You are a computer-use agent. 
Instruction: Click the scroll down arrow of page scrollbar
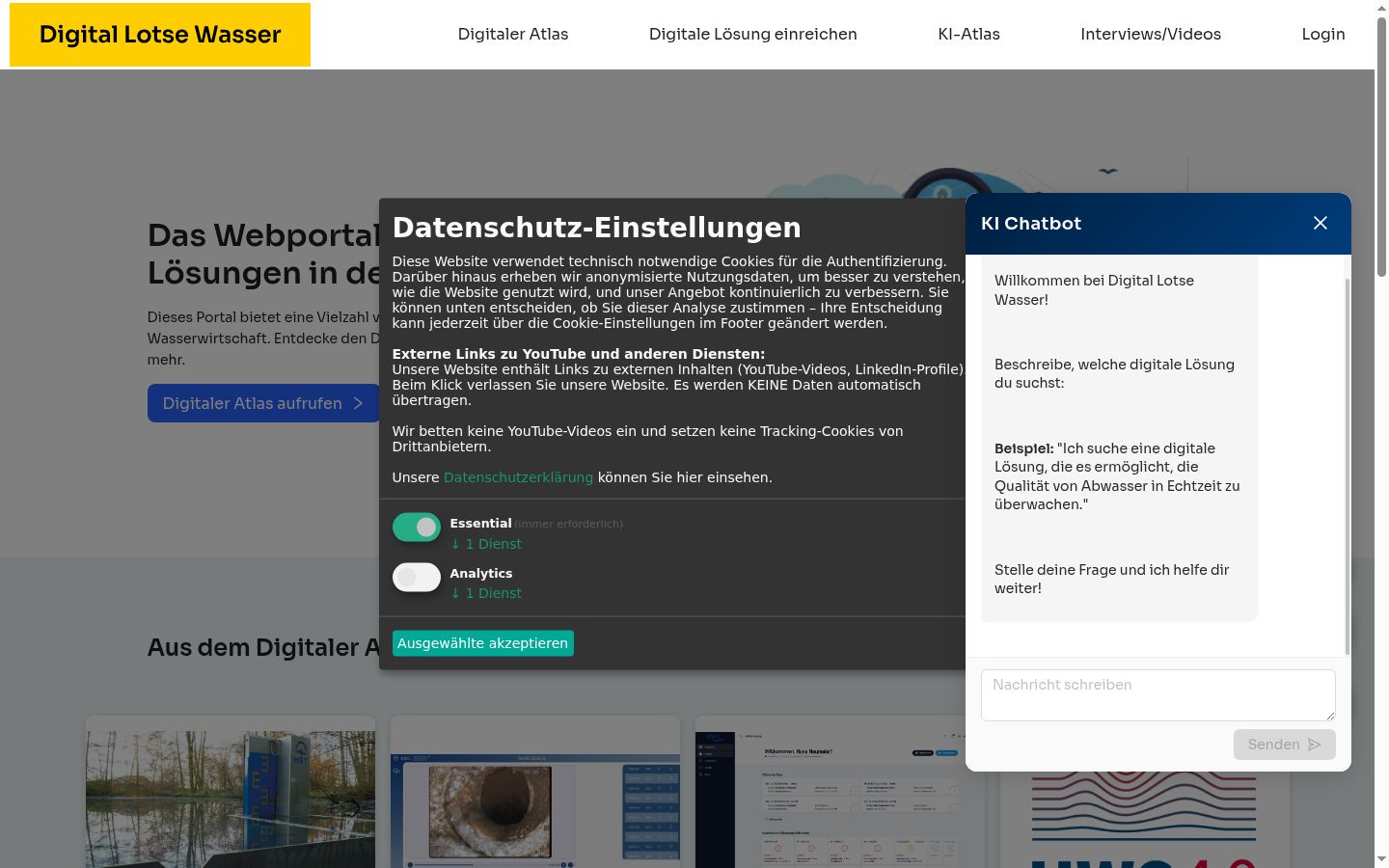point(1381,859)
